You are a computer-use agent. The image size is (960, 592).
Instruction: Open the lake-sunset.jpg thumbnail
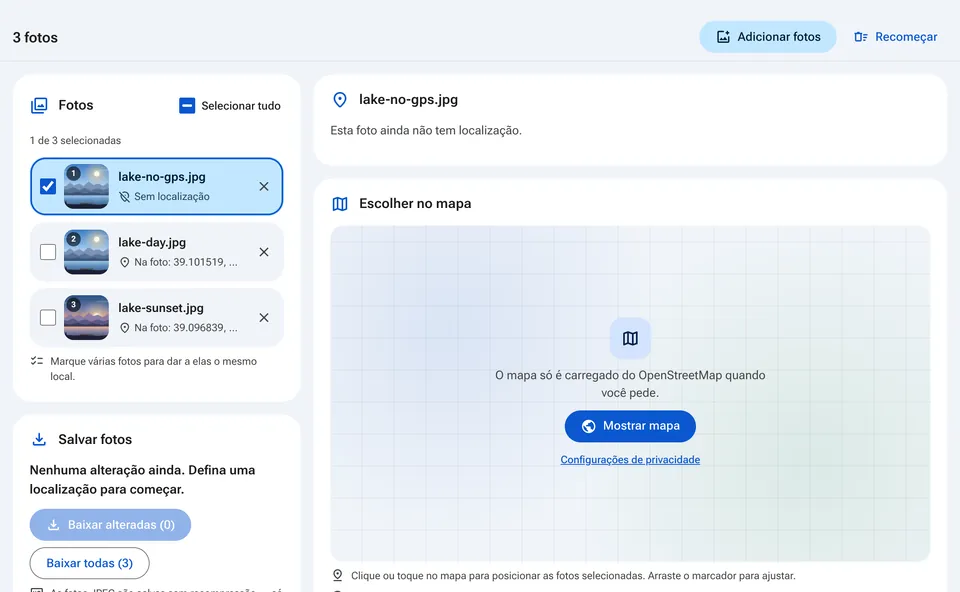(x=86, y=317)
